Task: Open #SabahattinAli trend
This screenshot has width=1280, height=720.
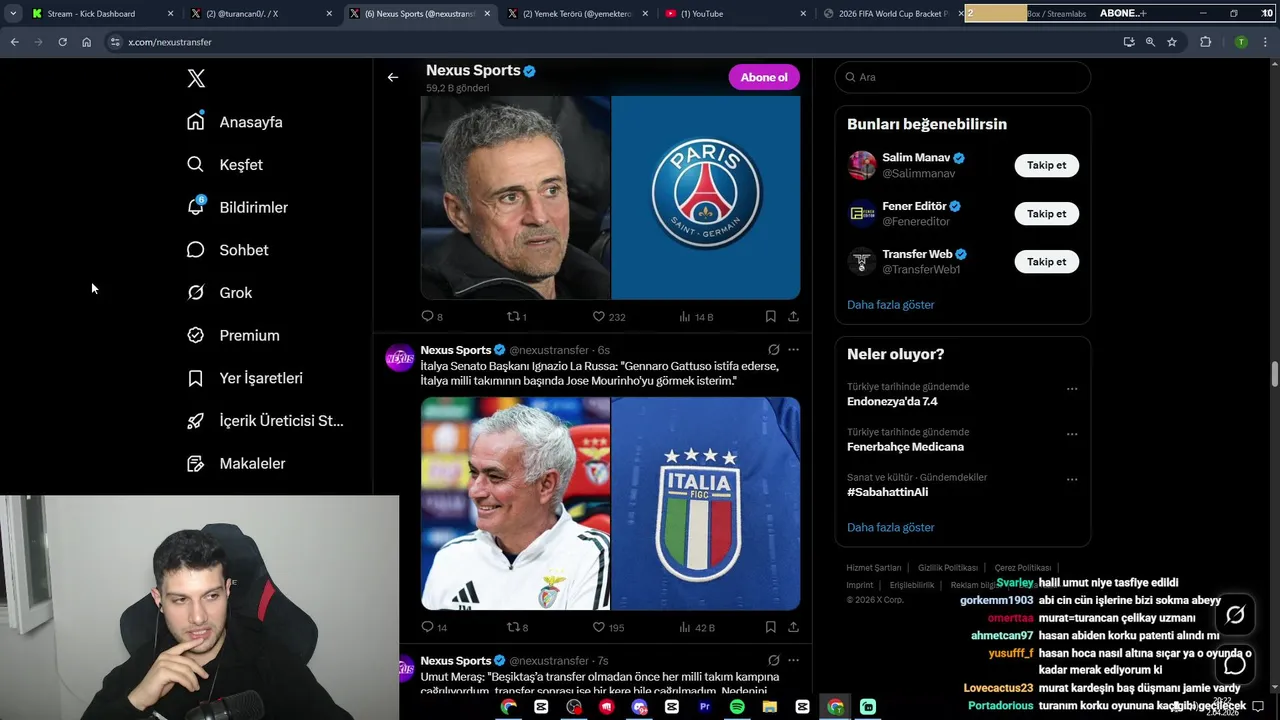Action: 887,492
